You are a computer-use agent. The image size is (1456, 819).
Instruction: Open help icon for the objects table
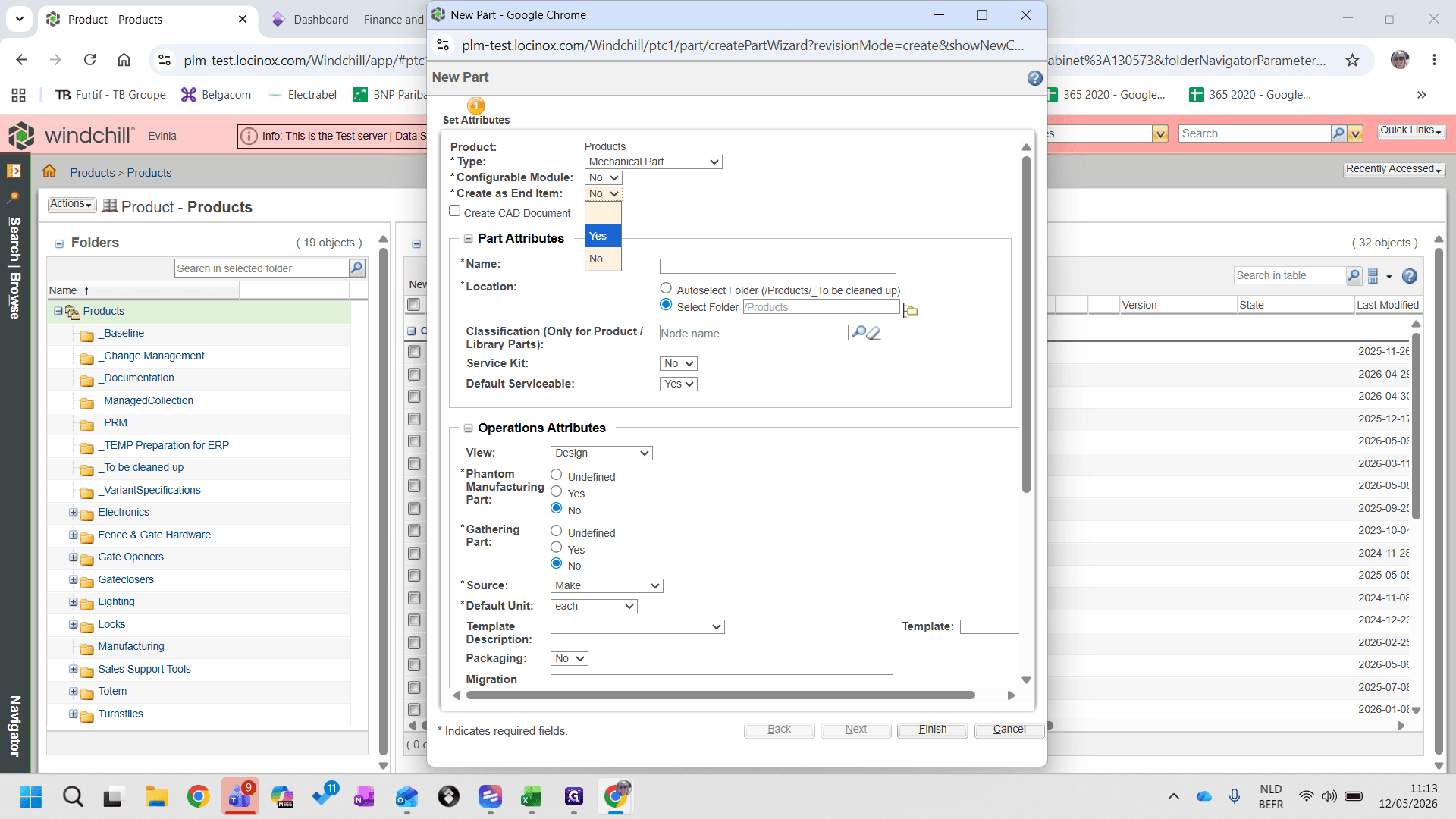tap(1410, 276)
